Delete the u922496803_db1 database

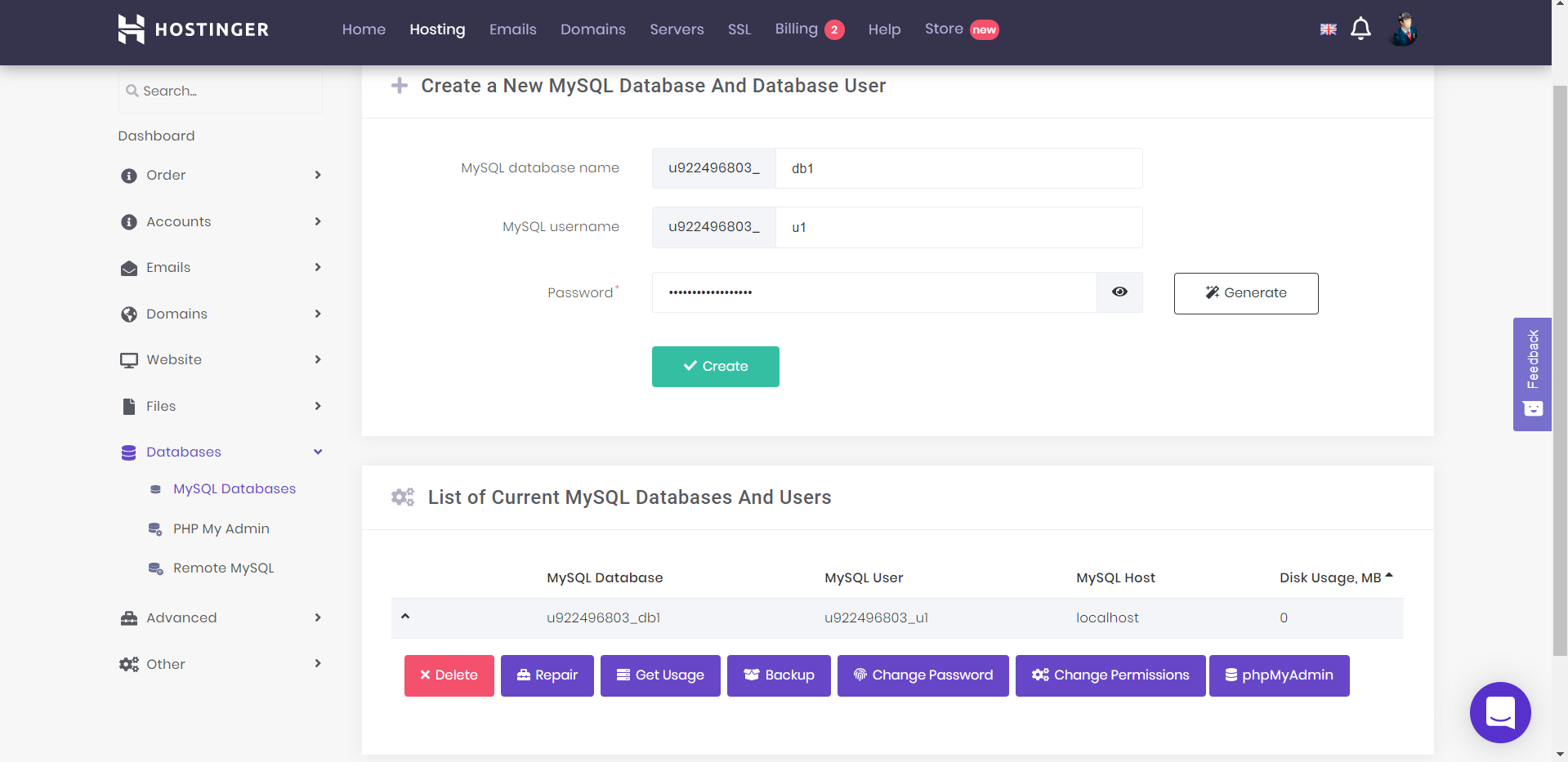pos(449,675)
